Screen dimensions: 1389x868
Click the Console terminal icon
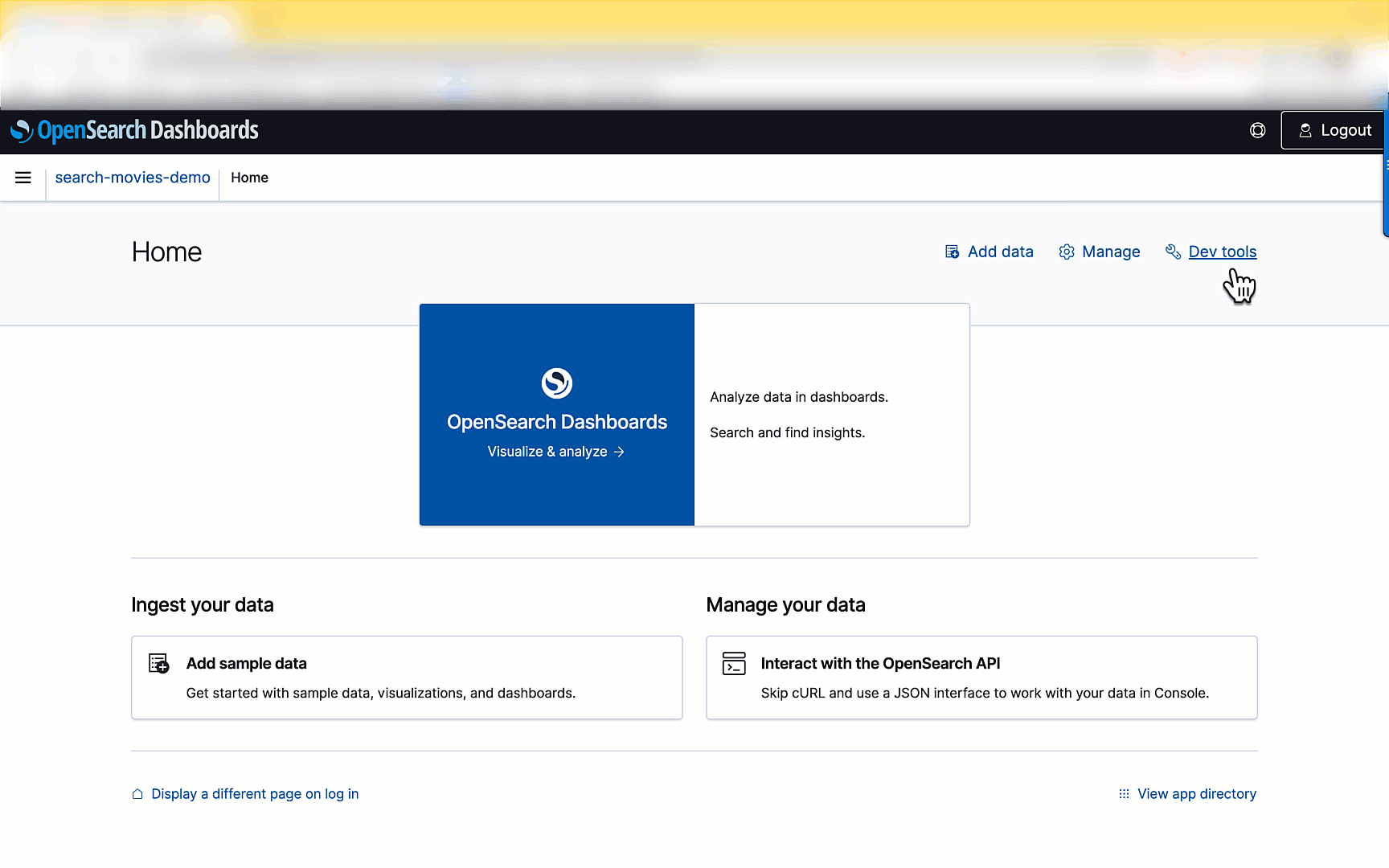pos(734,663)
